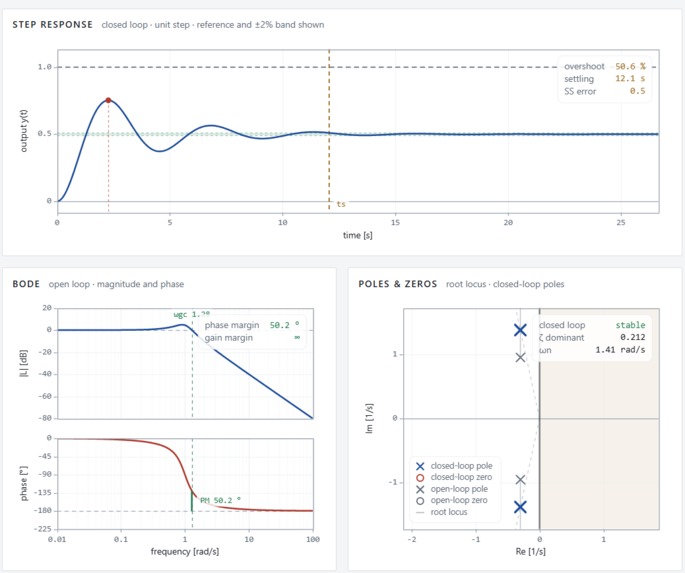Select the lower blue closed-loop pole marker
The height and width of the screenshot is (573, 685).
[520, 507]
